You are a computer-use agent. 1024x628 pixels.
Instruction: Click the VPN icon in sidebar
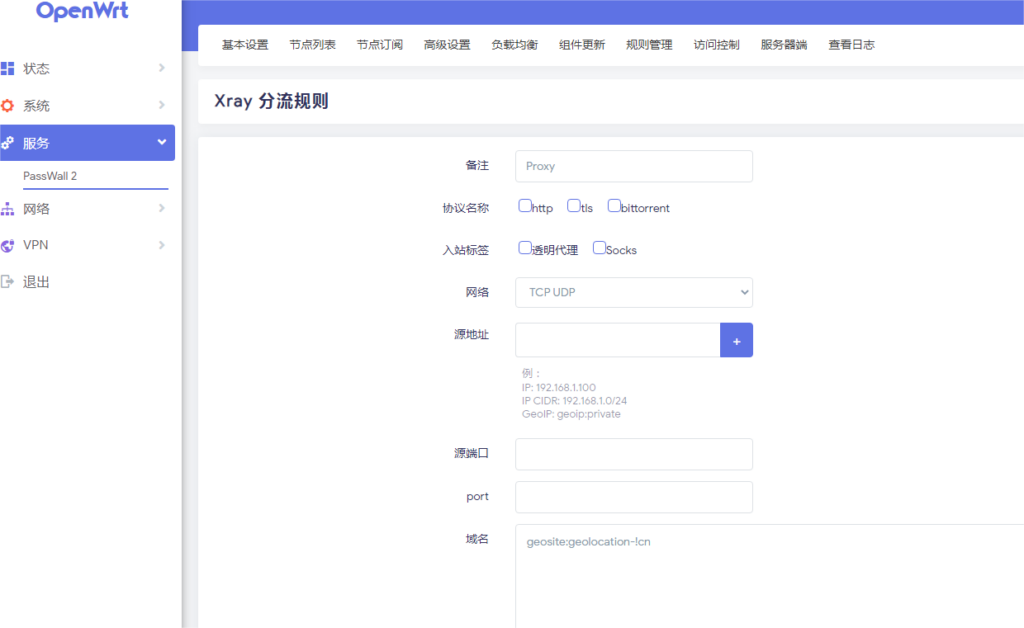coord(7,245)
